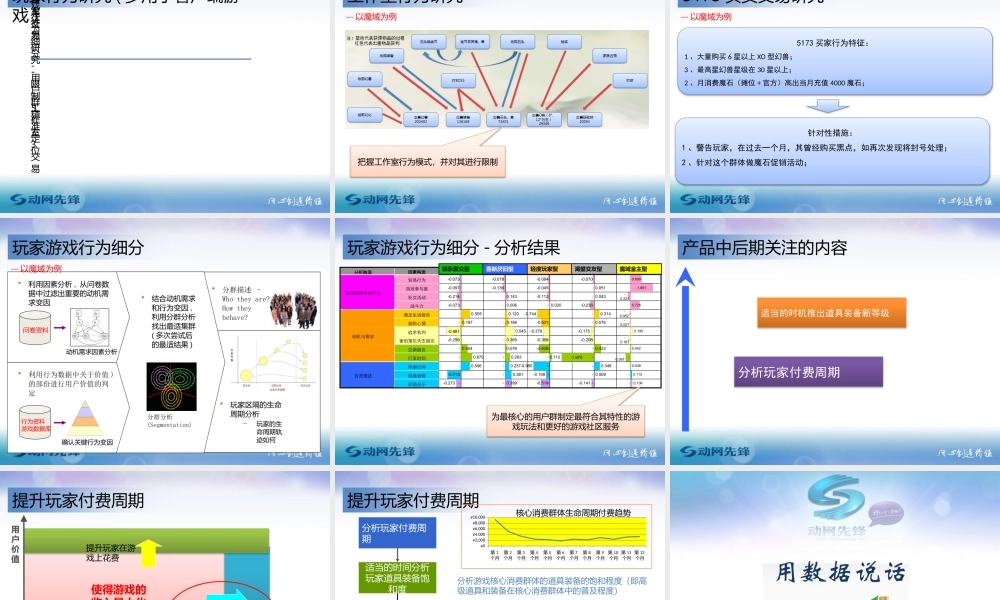1000x600 pixels.
Task: Click 以魔域为例 subtitle on 玩家游戏行为细分 slide
Action: [x=36, y=268]
